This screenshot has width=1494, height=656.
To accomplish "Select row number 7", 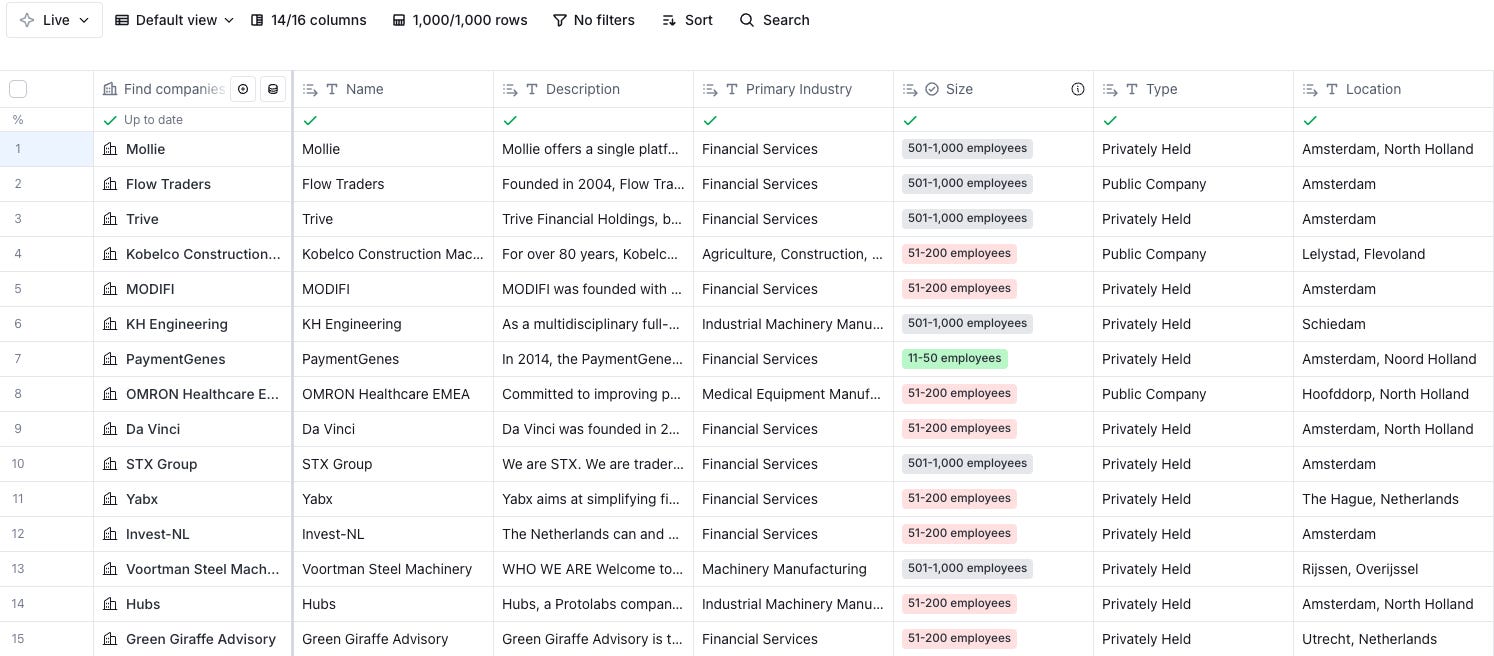I will (18, 359).
